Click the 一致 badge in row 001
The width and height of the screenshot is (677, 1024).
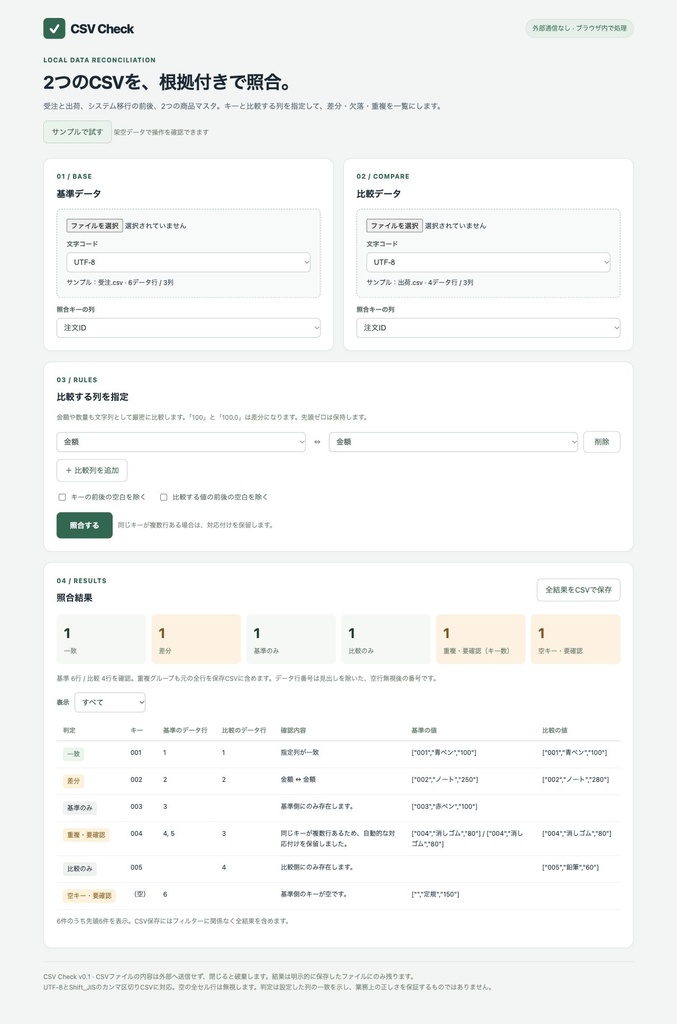point(74,754)
